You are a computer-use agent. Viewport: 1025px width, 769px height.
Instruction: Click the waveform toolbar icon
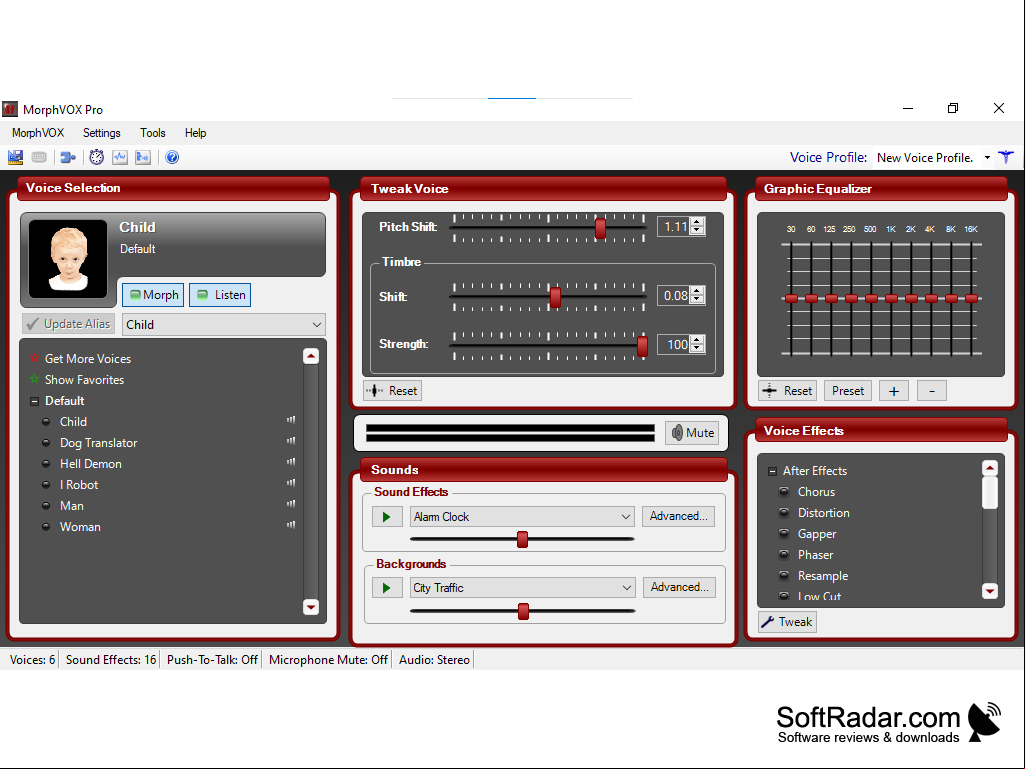tap(120, 157)
